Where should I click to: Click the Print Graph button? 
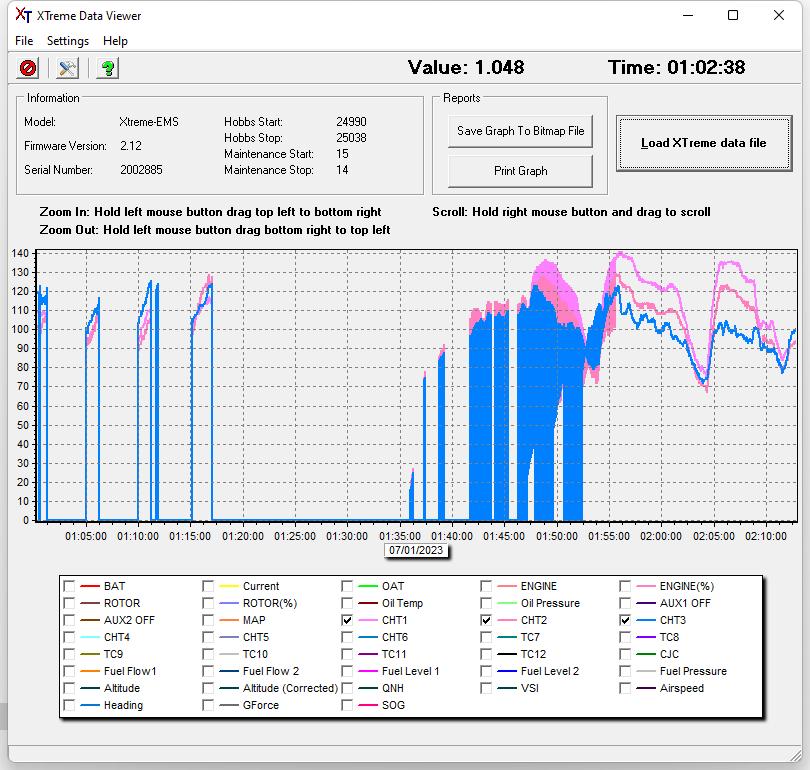pyautogui.click(x=520, y=171)
